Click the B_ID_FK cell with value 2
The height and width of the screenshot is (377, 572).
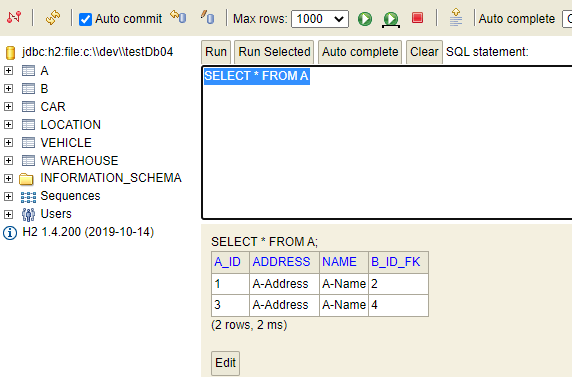pos(398,284)
